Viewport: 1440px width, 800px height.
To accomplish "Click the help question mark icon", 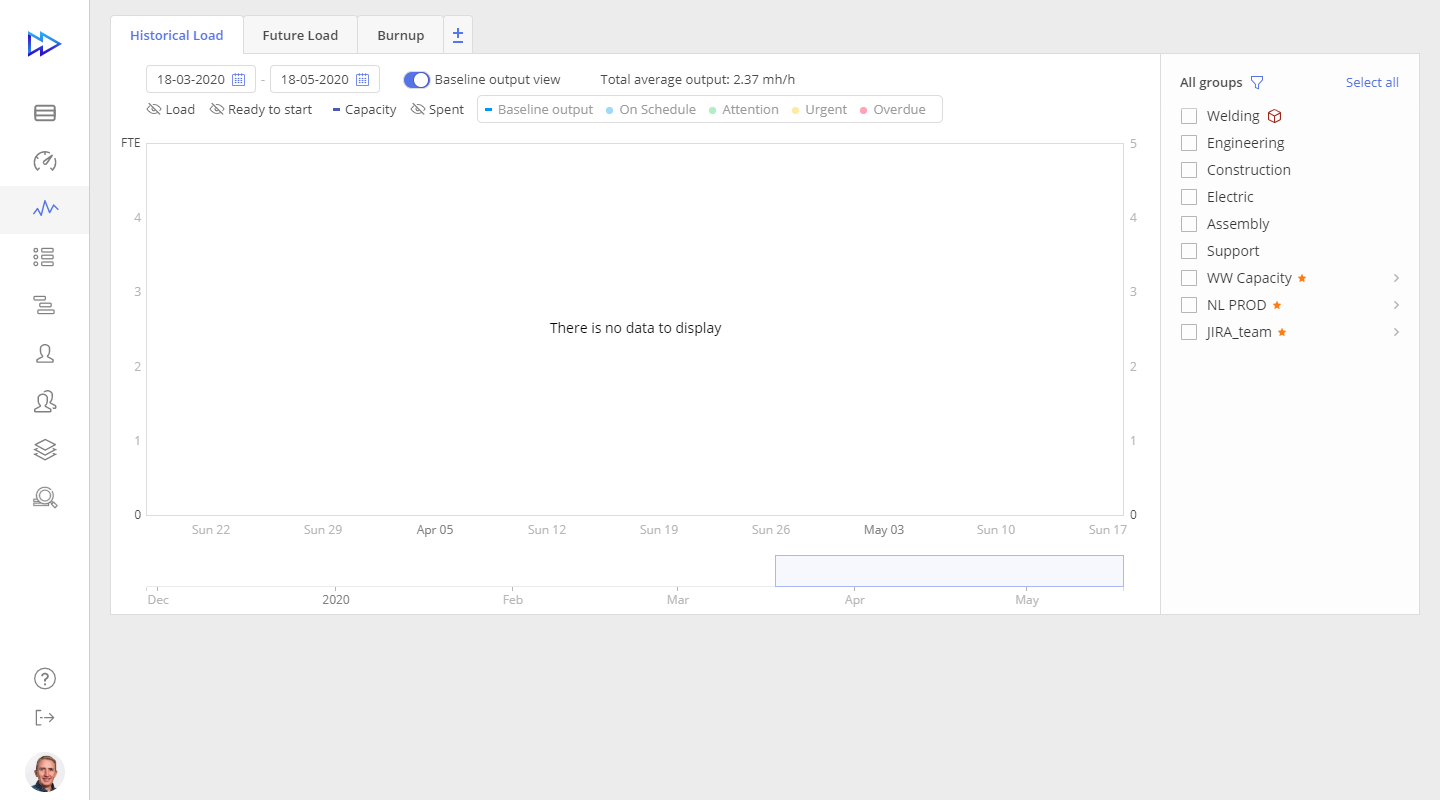I will coord(44,678).
